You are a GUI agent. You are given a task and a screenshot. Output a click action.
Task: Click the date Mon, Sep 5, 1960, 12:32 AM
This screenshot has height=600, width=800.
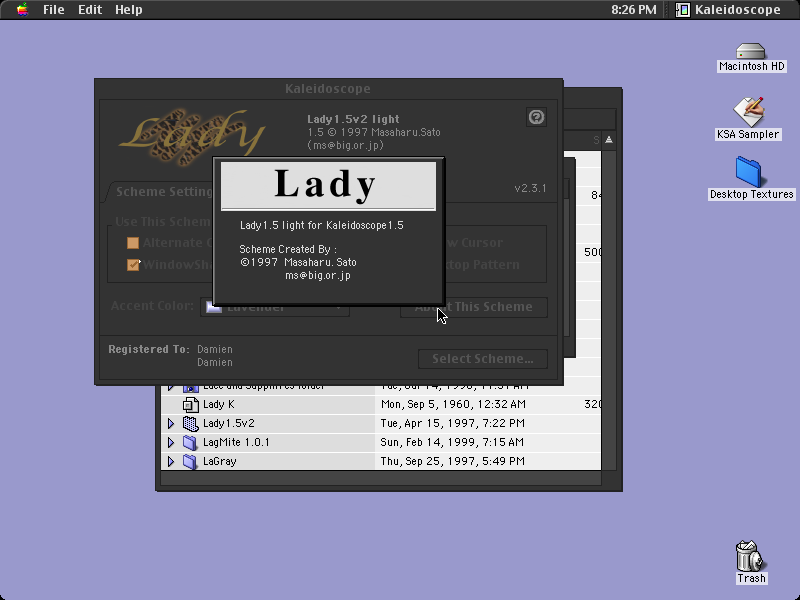(453, 405)
